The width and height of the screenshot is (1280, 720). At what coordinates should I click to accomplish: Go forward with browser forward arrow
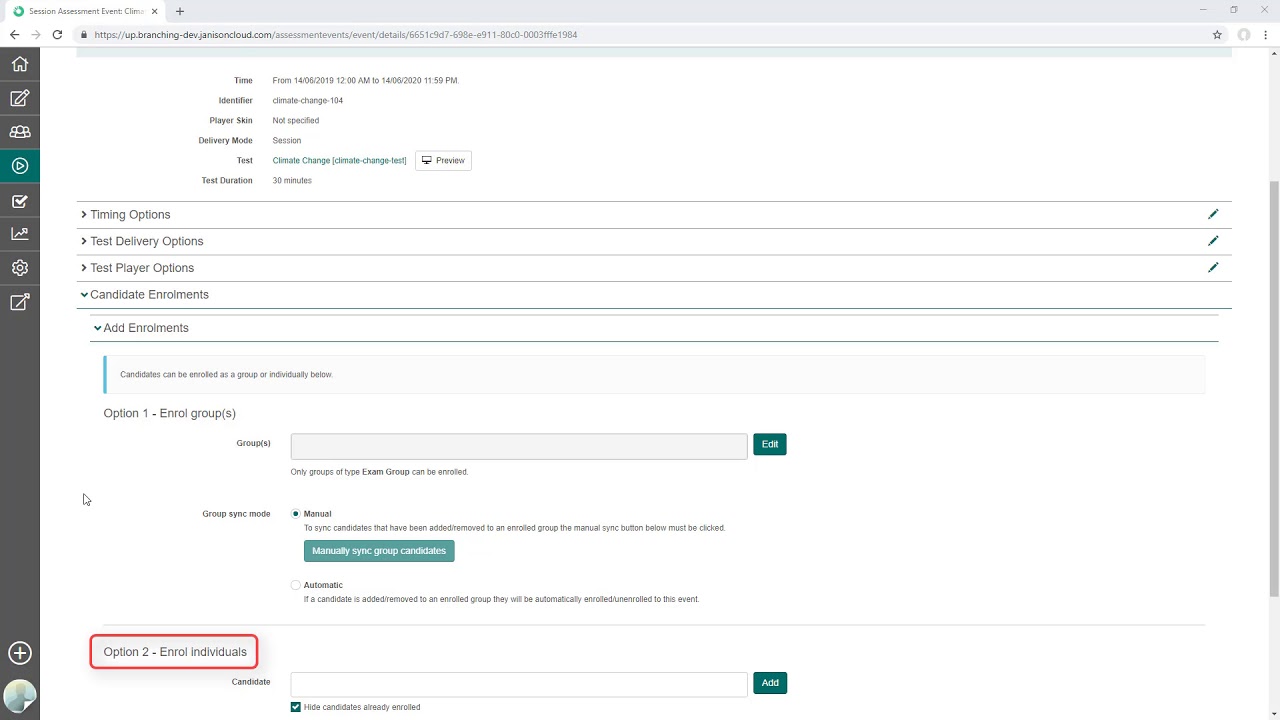(36, 34)
